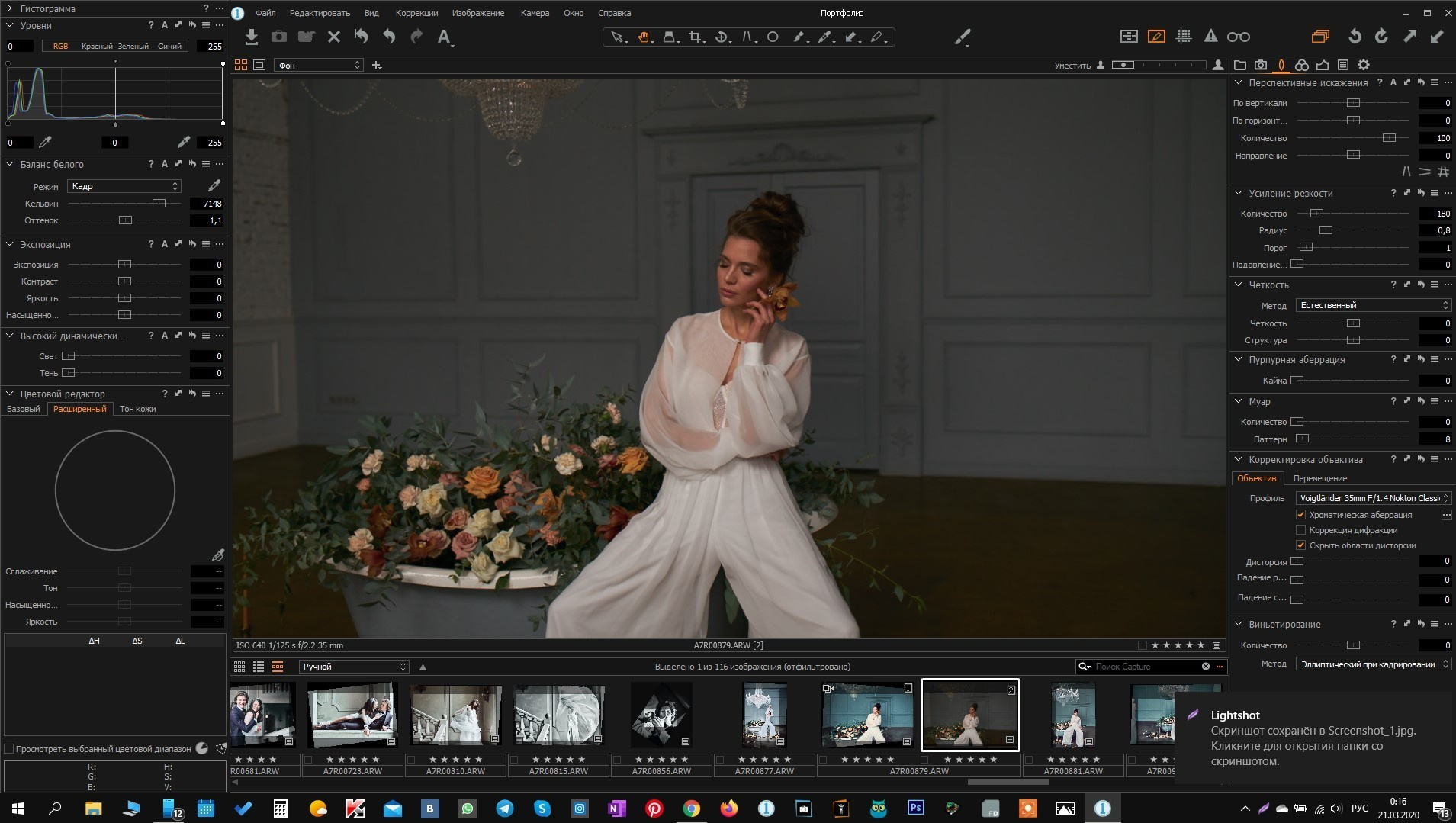
Task: Collapse the Усиление резкости panel
Action: pos(1239,193)
